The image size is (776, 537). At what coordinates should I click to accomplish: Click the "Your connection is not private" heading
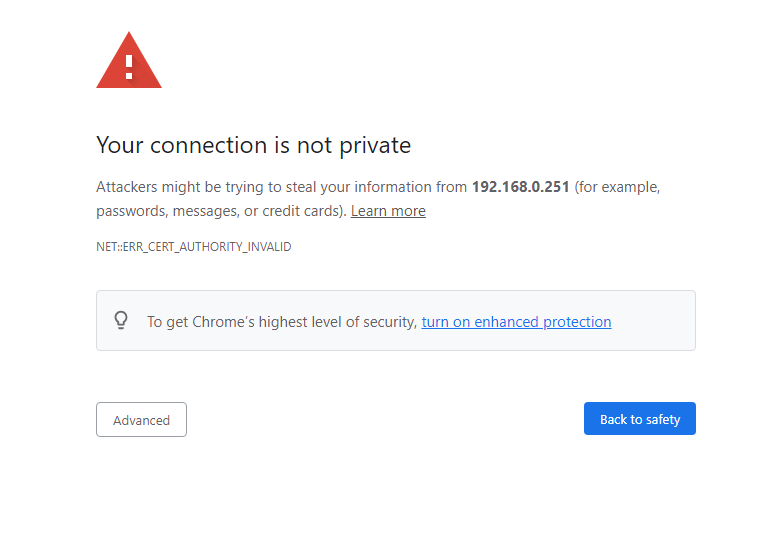tap(253, 145)
